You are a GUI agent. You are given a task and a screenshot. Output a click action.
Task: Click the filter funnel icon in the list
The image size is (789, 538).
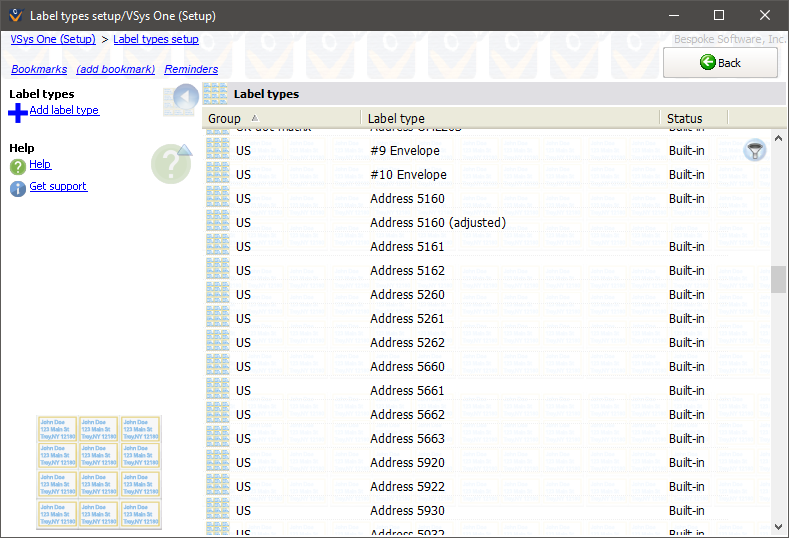[755, 151]
